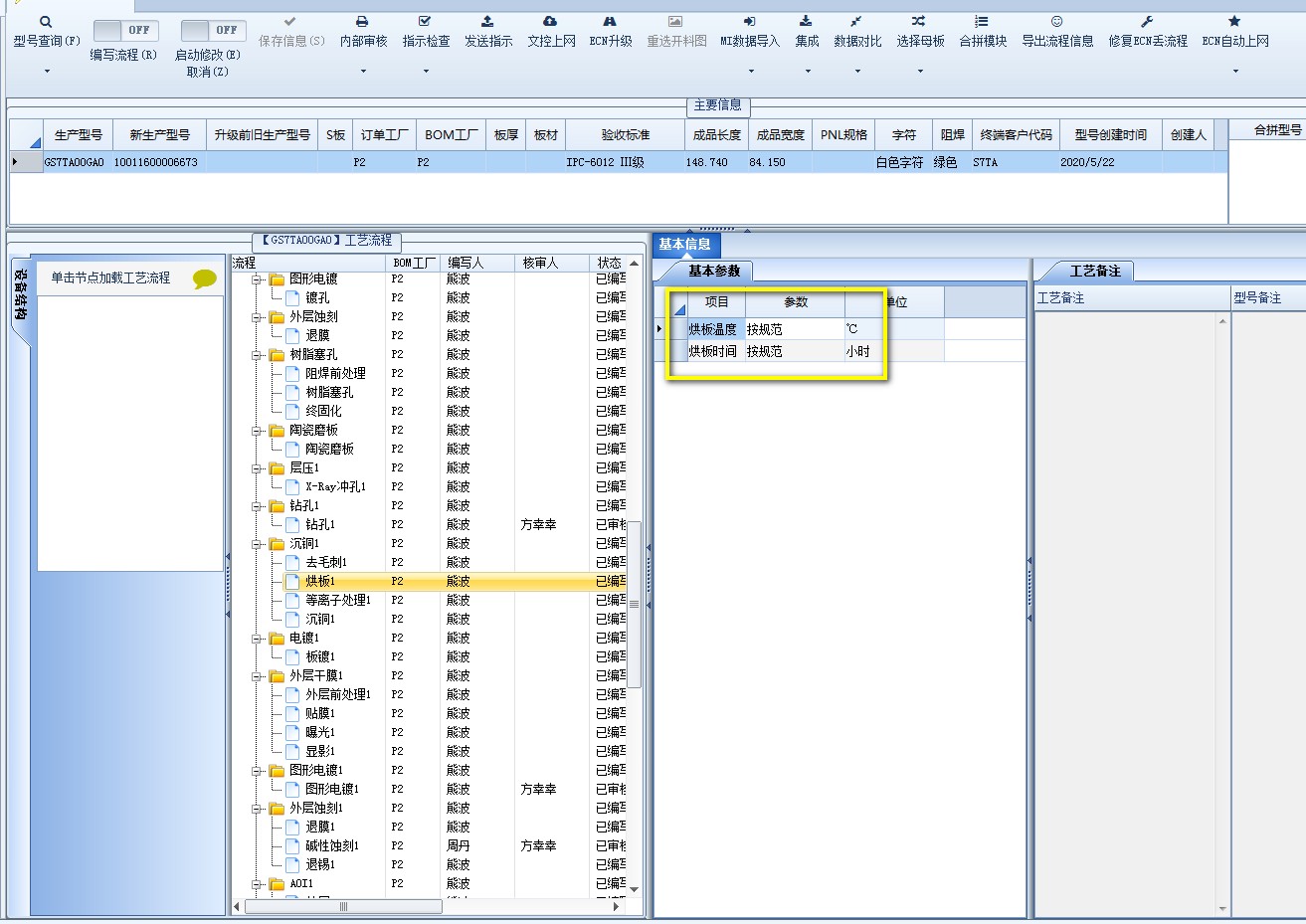Viewport: 1306px width, 924px height.
Task: Select the 基本参数 tab
Action: [x=714, y=271]
